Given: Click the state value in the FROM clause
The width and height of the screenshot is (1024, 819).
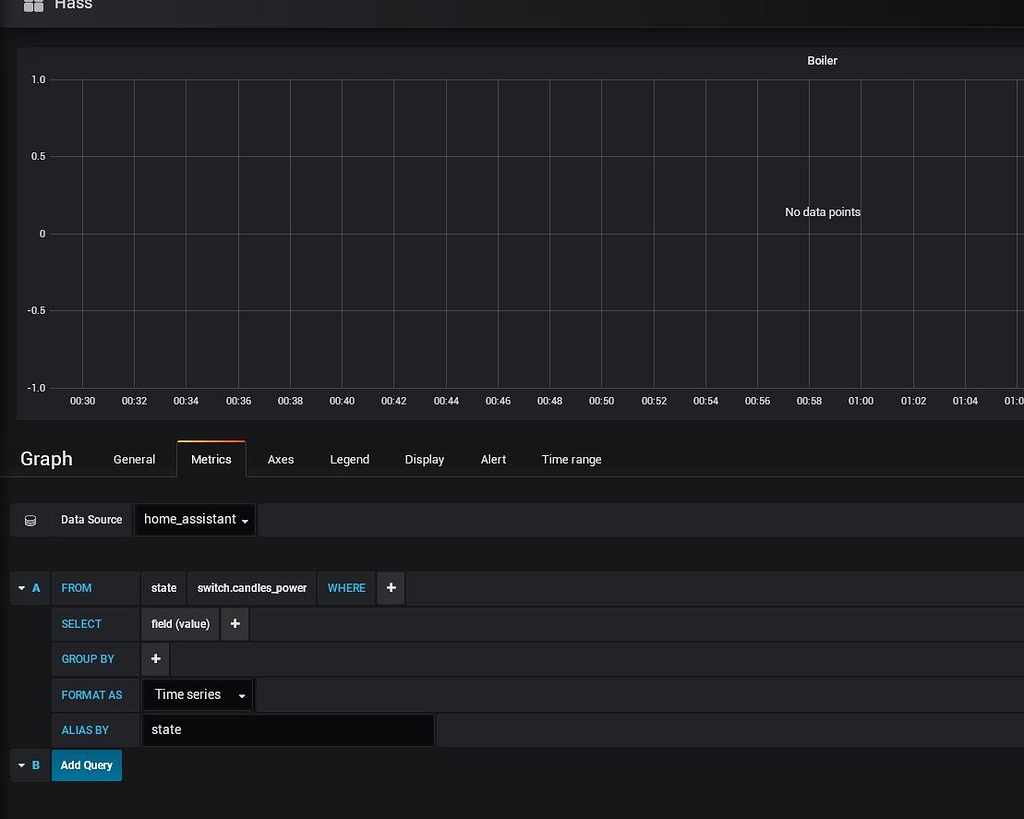Looking at the screenshot, I should [163, 588].
